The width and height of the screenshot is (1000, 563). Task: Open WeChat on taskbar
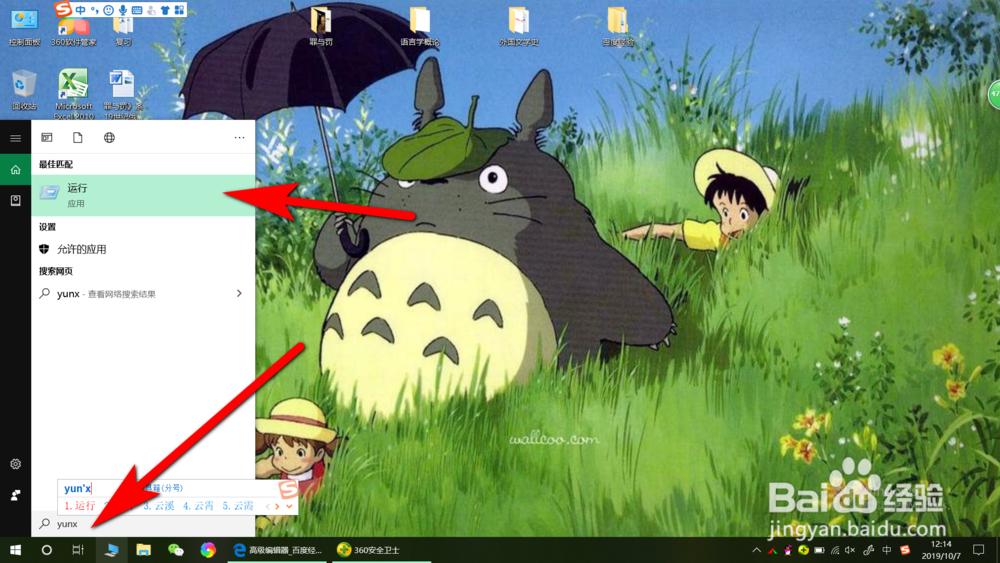[x=176, y=550]
